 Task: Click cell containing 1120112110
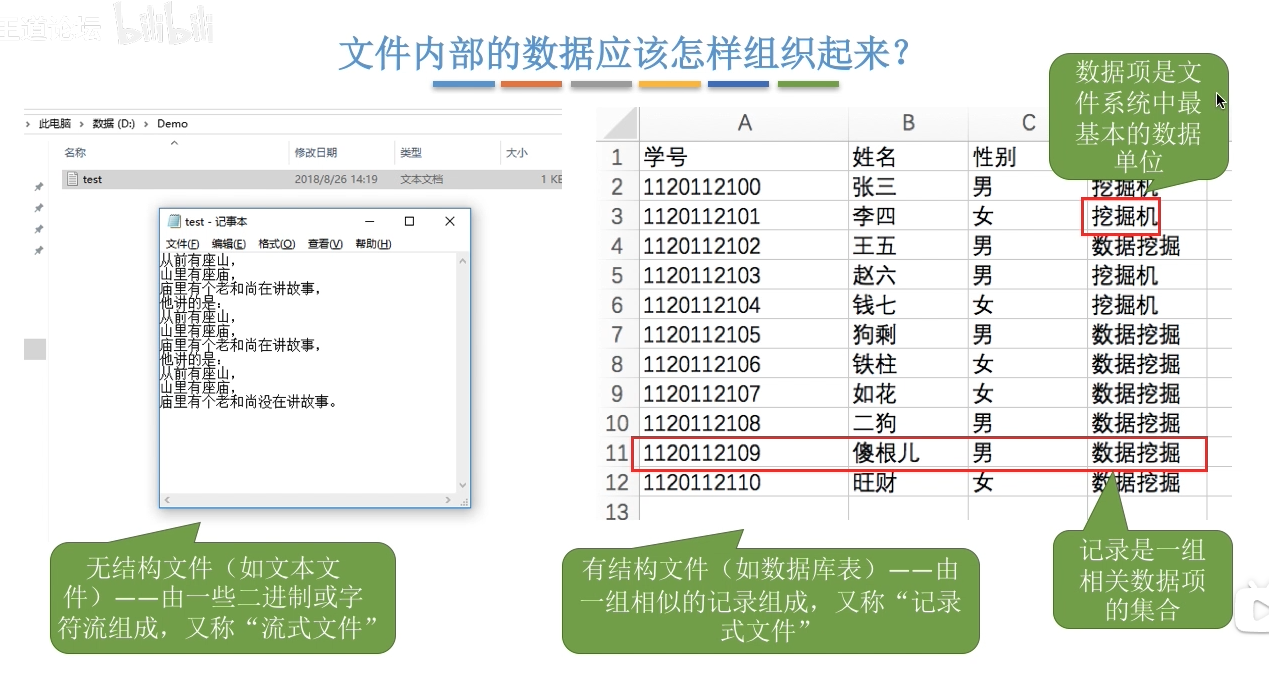click(x=744, y=483)
